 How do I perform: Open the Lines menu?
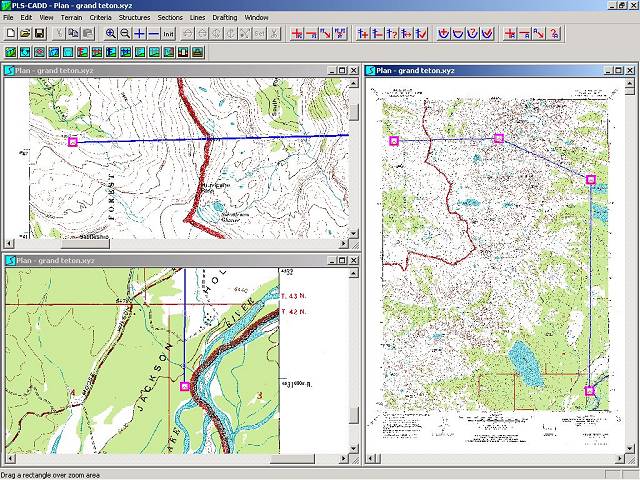(197, 18)
